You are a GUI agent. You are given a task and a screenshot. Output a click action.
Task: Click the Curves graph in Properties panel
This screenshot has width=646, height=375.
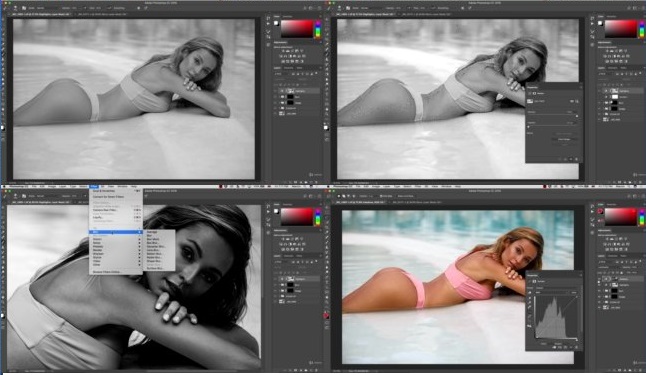point(557,317)
